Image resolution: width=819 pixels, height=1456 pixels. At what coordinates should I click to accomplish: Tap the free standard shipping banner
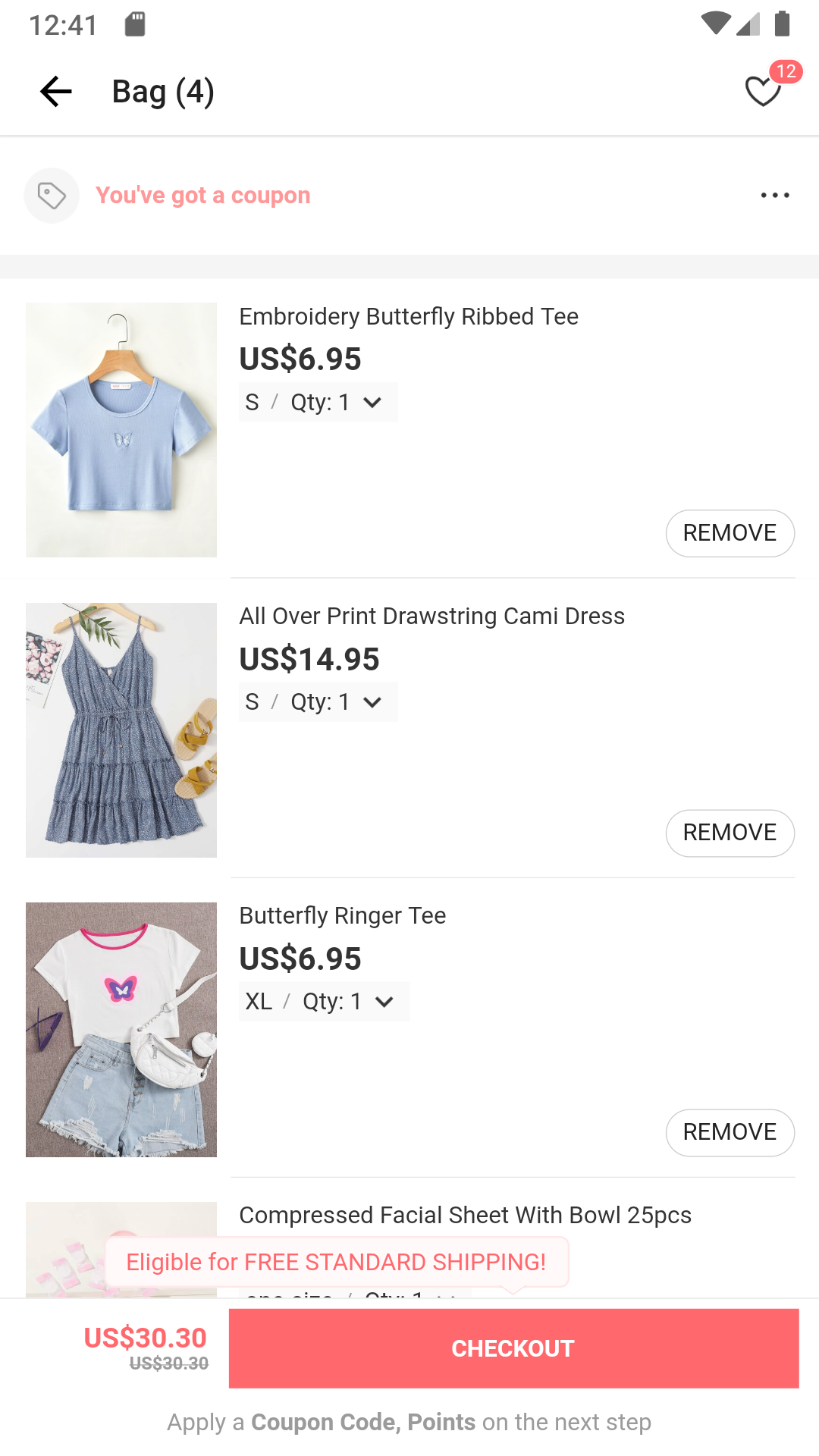pyautogui.click(x=336, y=1262)
